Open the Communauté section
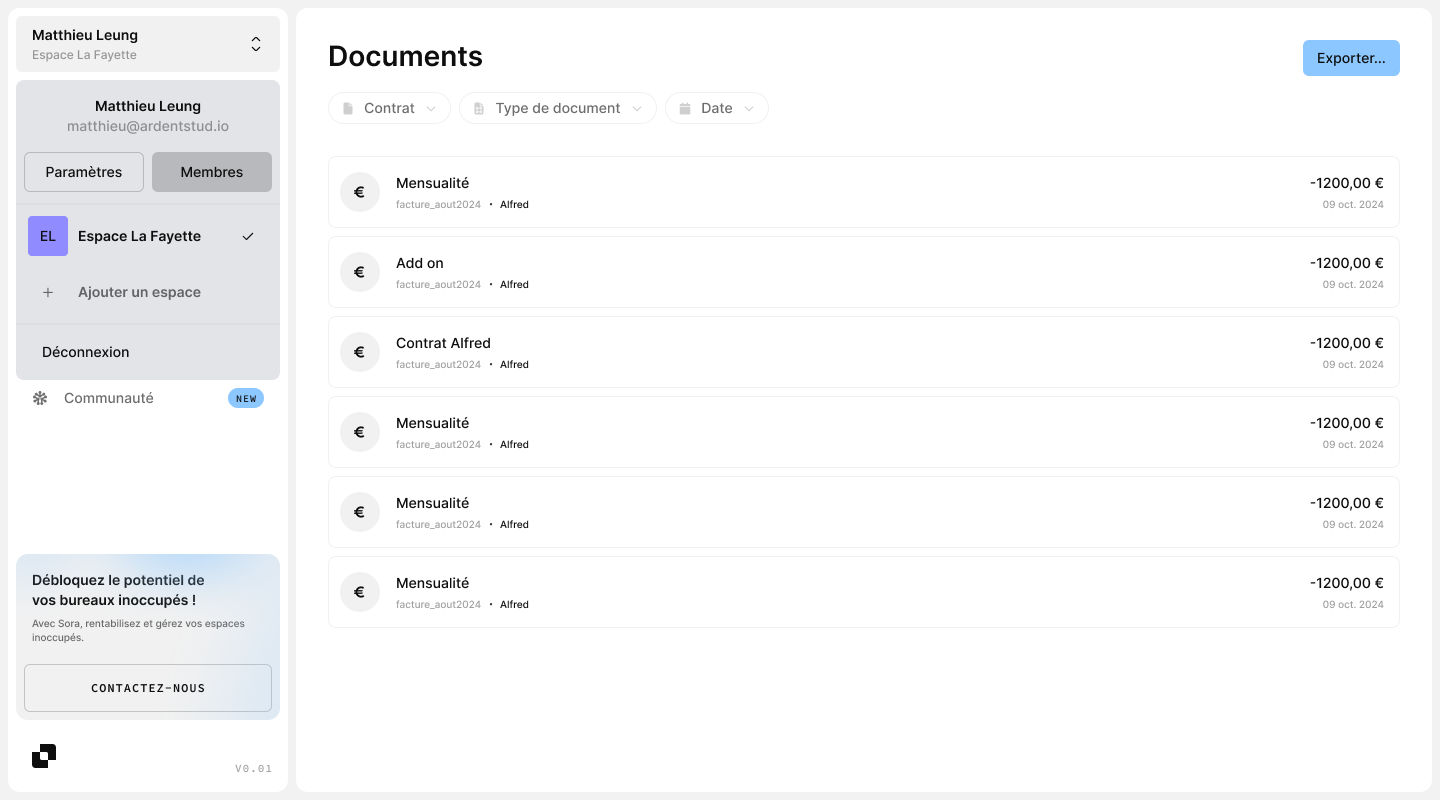The height and width of the screenshot is (800, 1440). coord(109,398)
